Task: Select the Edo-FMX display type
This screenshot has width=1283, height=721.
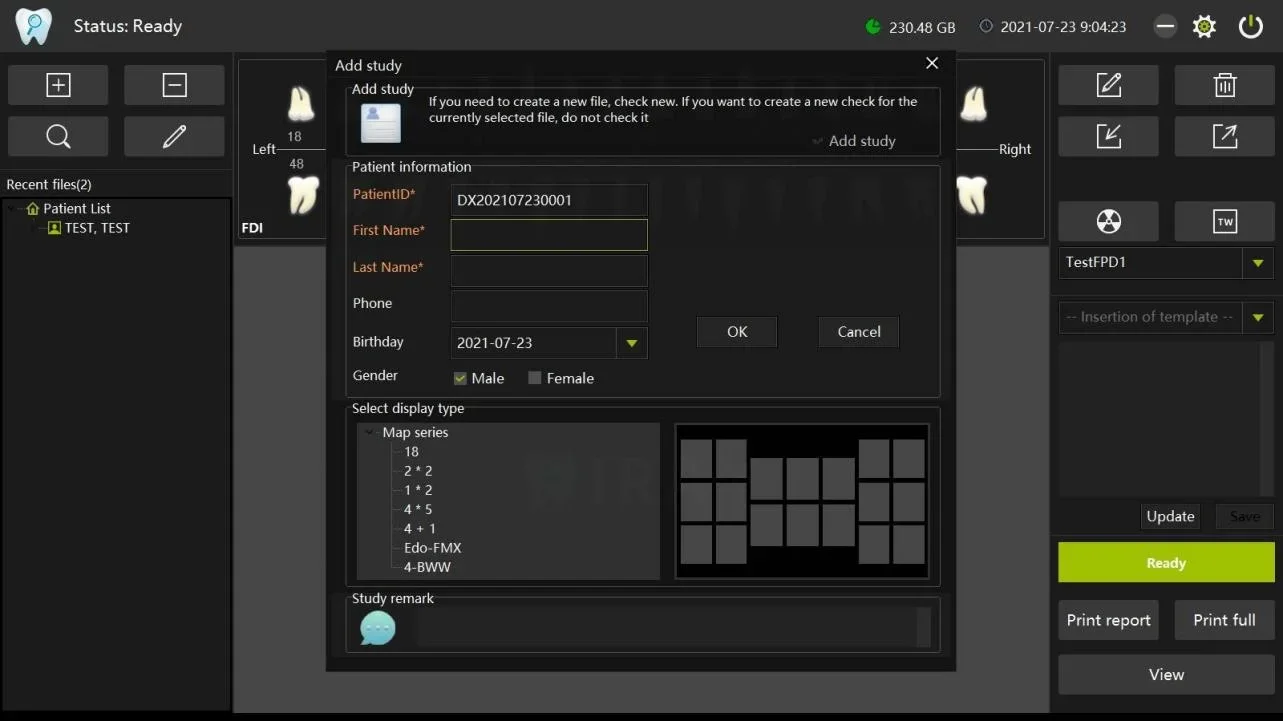Action: pos(432,548)
